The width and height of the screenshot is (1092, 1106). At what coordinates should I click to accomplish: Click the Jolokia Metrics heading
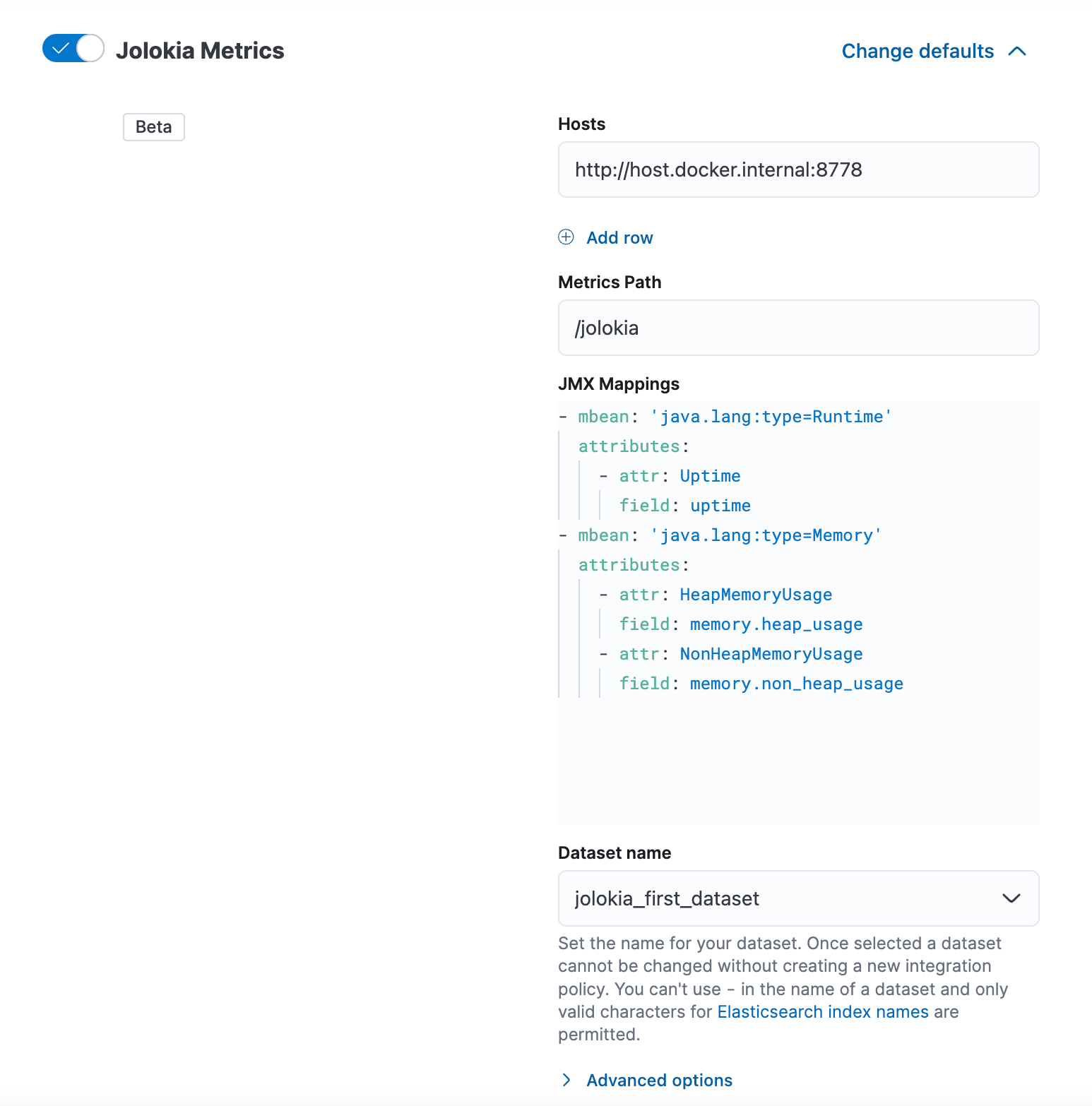(x=200, y=51)
